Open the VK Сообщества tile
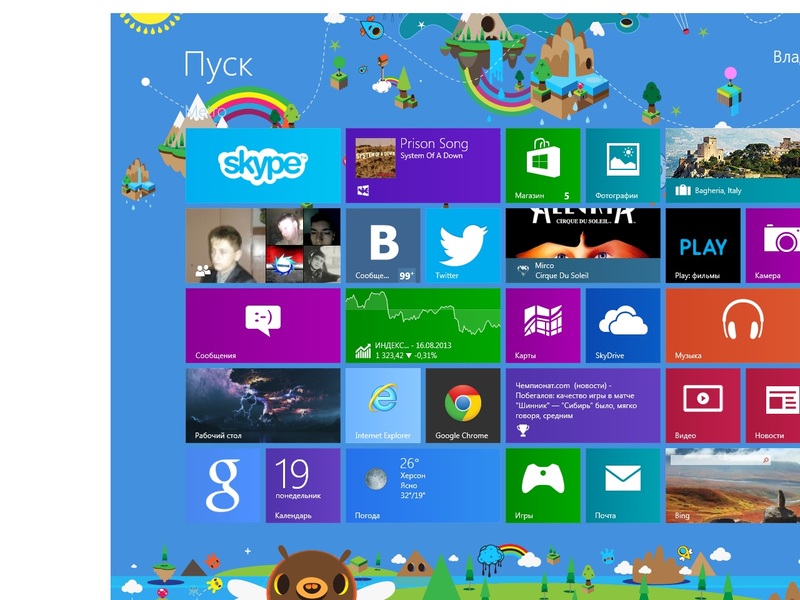This screenshot has height=600, width=800. click(382, 245)
